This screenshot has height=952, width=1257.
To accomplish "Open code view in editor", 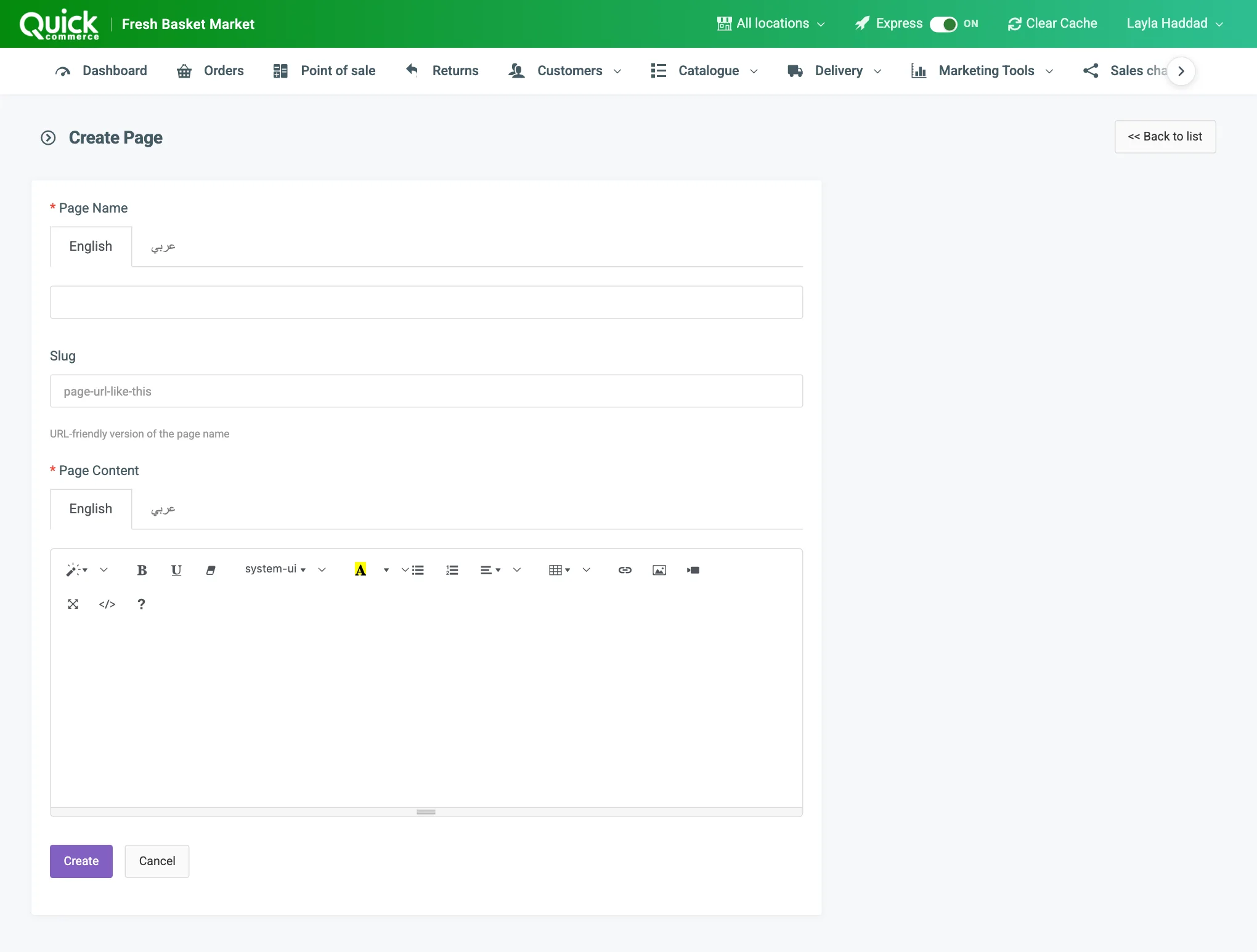I will point(107,604).
